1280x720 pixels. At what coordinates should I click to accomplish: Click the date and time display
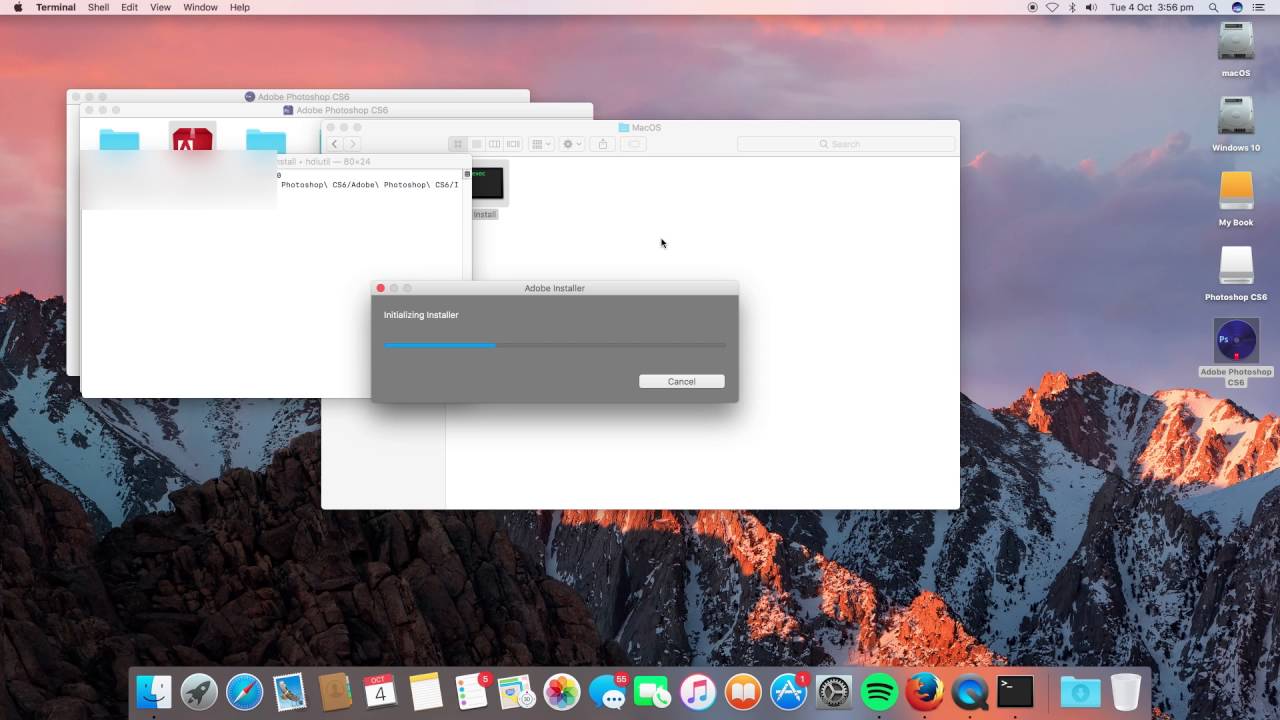(x=1152, y=7)
